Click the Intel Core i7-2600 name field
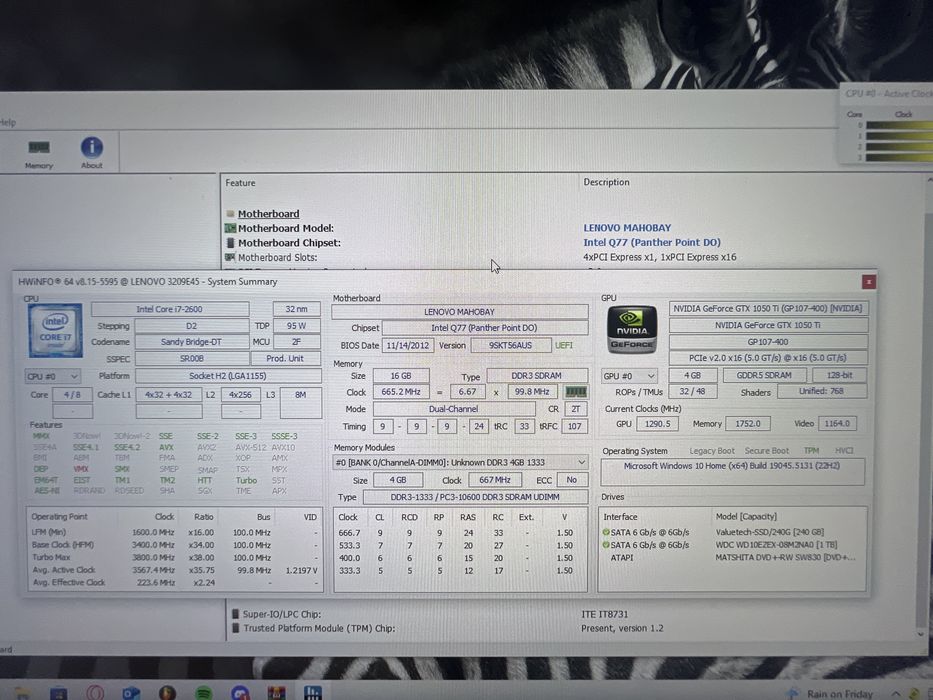This screenshot has height=700, width=933. coord(170,309)
